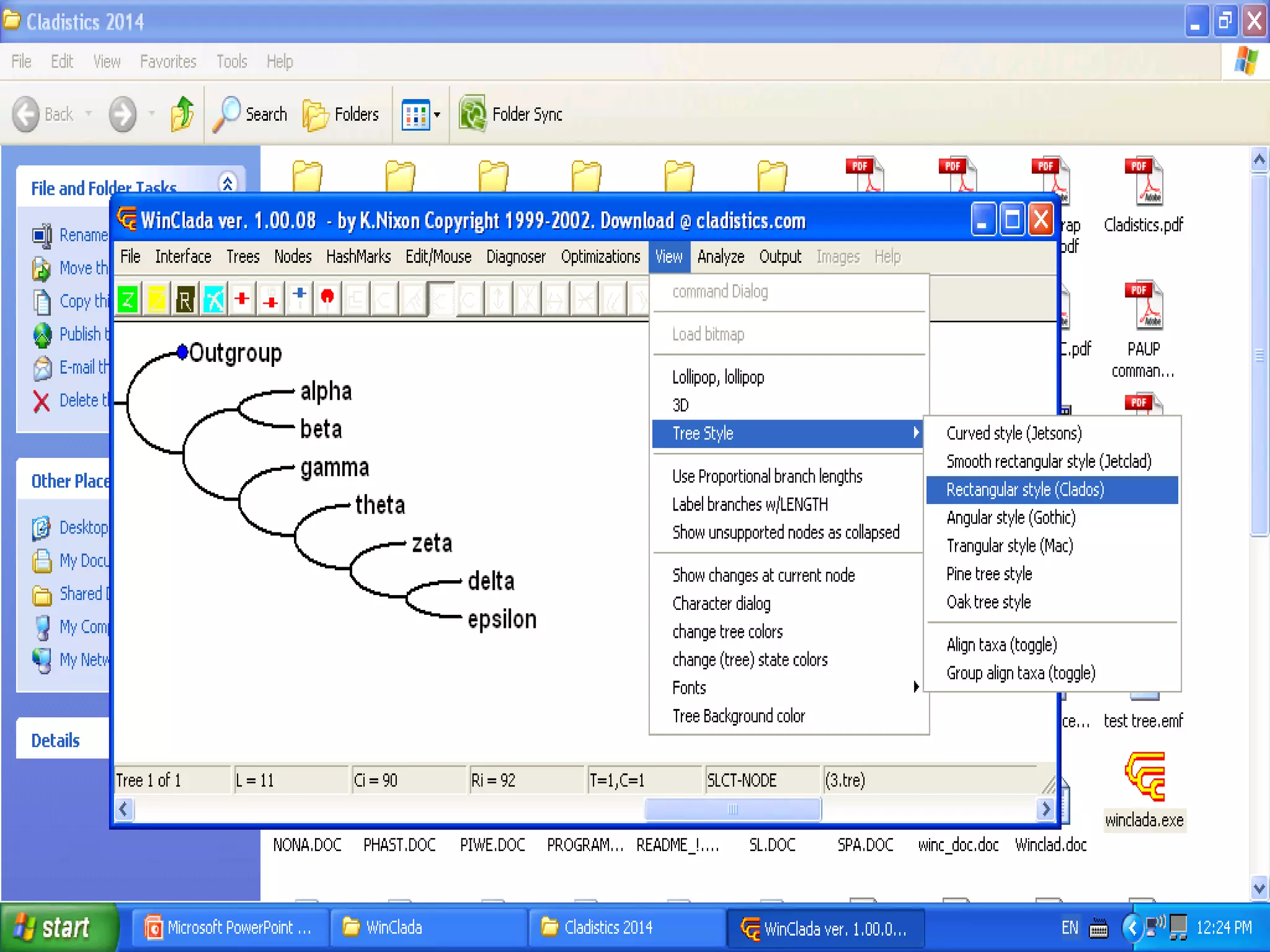Screen dimensions: 1270x952
Task: Click the yellow Z toolbar icon
Action: coord(157,300)
